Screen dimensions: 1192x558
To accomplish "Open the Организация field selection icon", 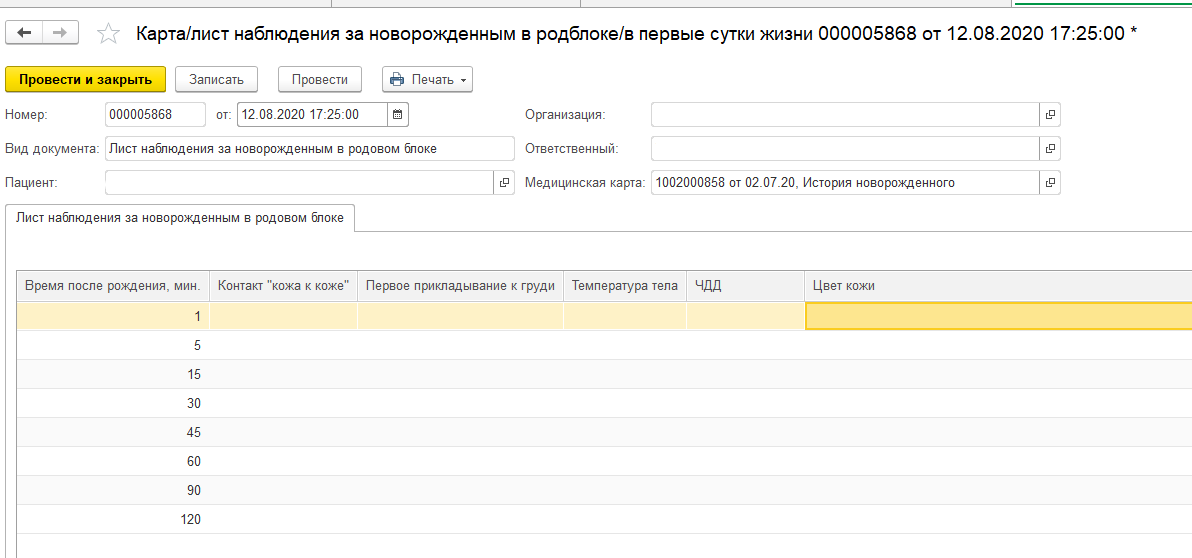I will pos(1050,115).
